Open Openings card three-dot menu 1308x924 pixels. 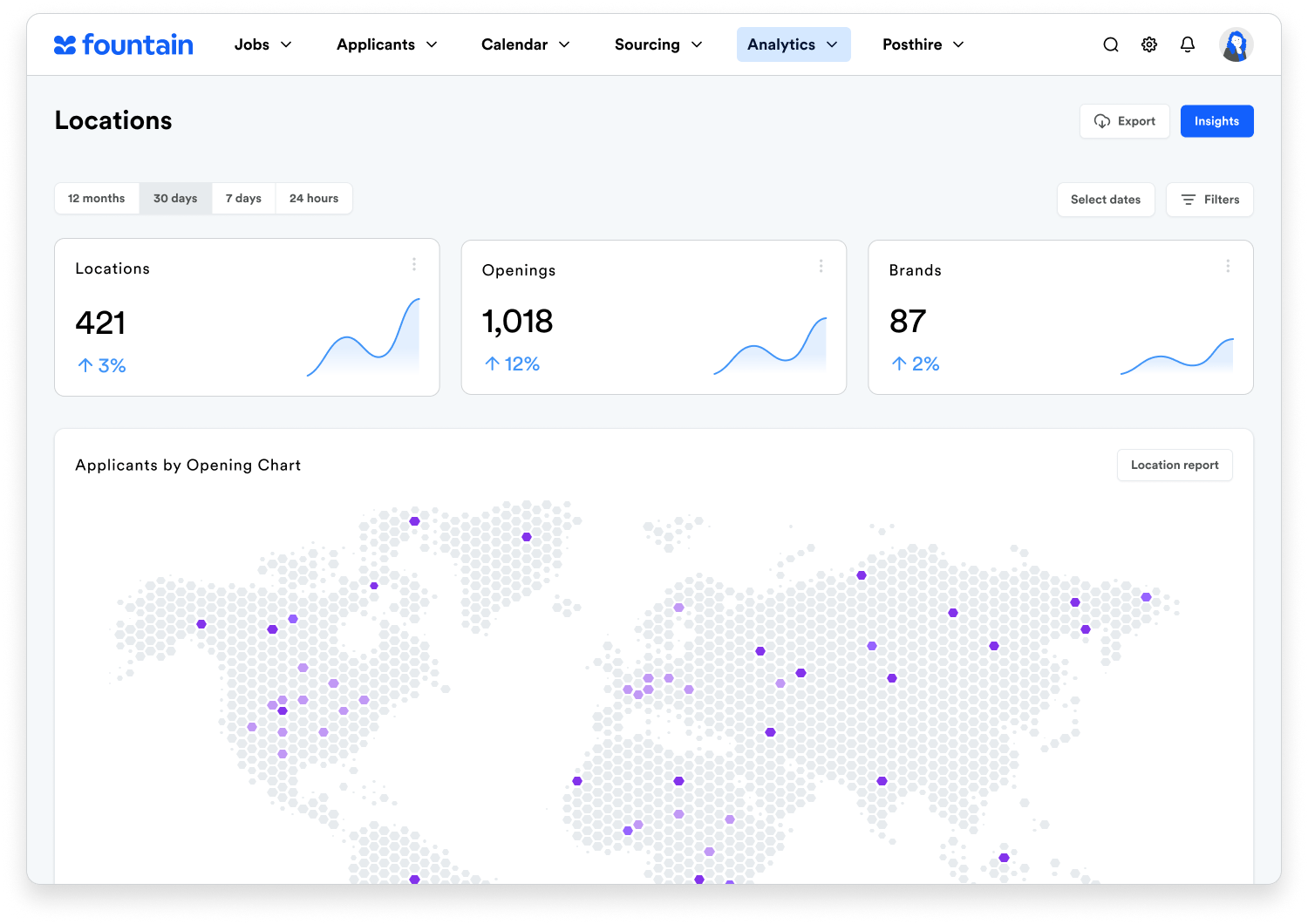(821, 266)
